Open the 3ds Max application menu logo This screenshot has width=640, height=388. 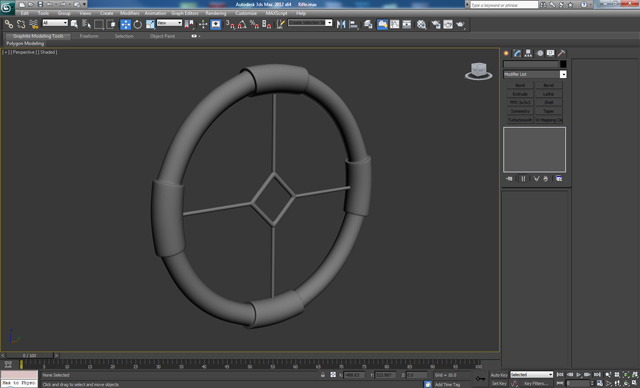[7, 7]
